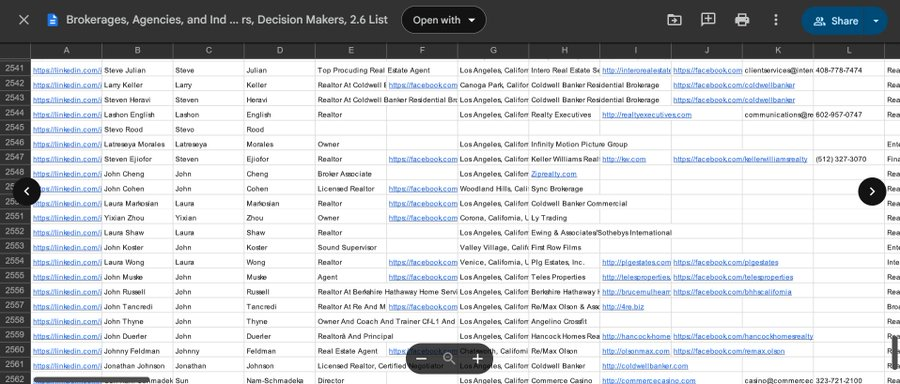Viewport: 900px width, 384px height.
Task: Open the coldwellbanker.com link in row 2561
Action: [x=645, y=366]
